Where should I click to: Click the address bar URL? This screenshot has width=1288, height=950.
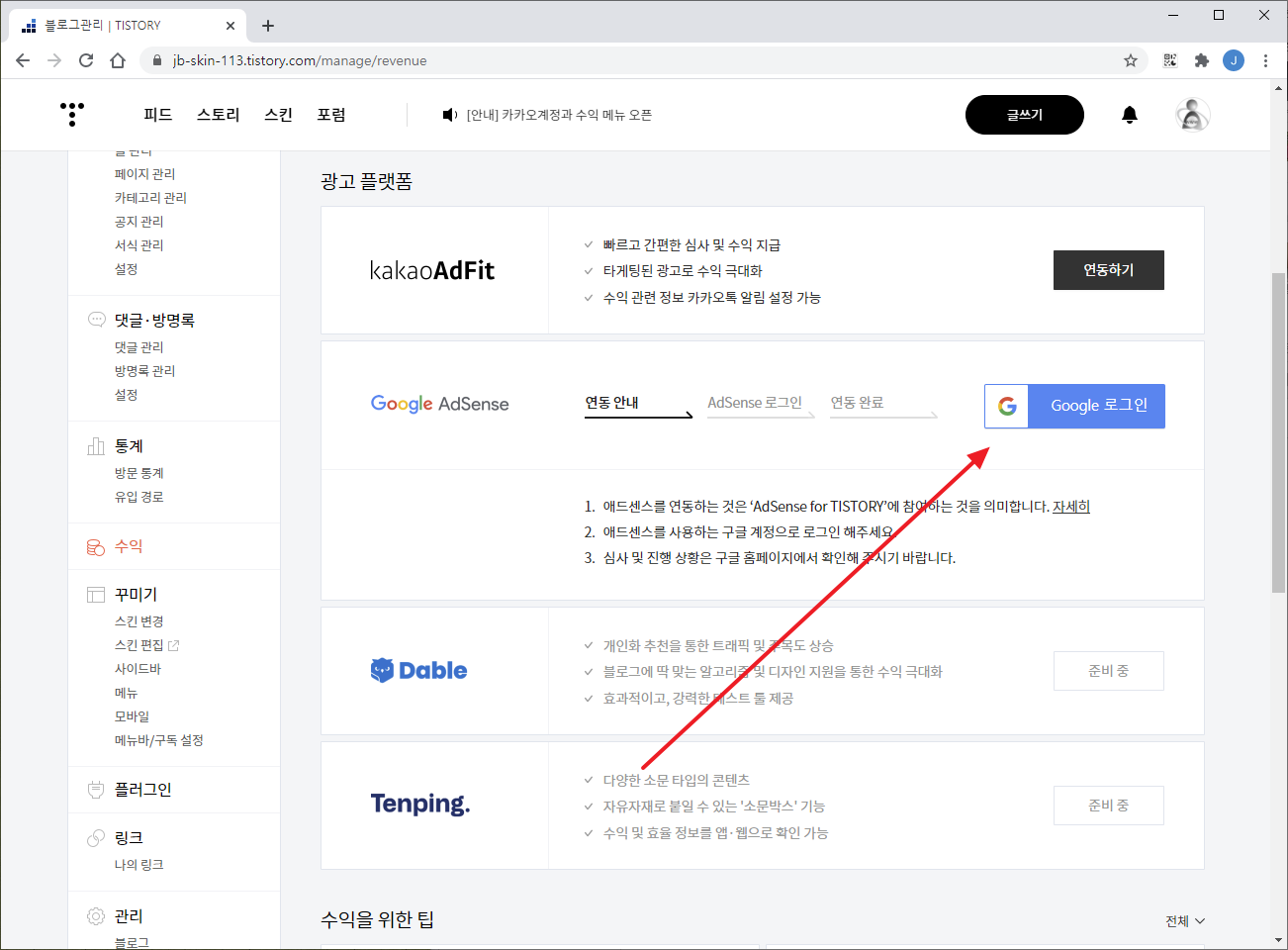(300, 60)
